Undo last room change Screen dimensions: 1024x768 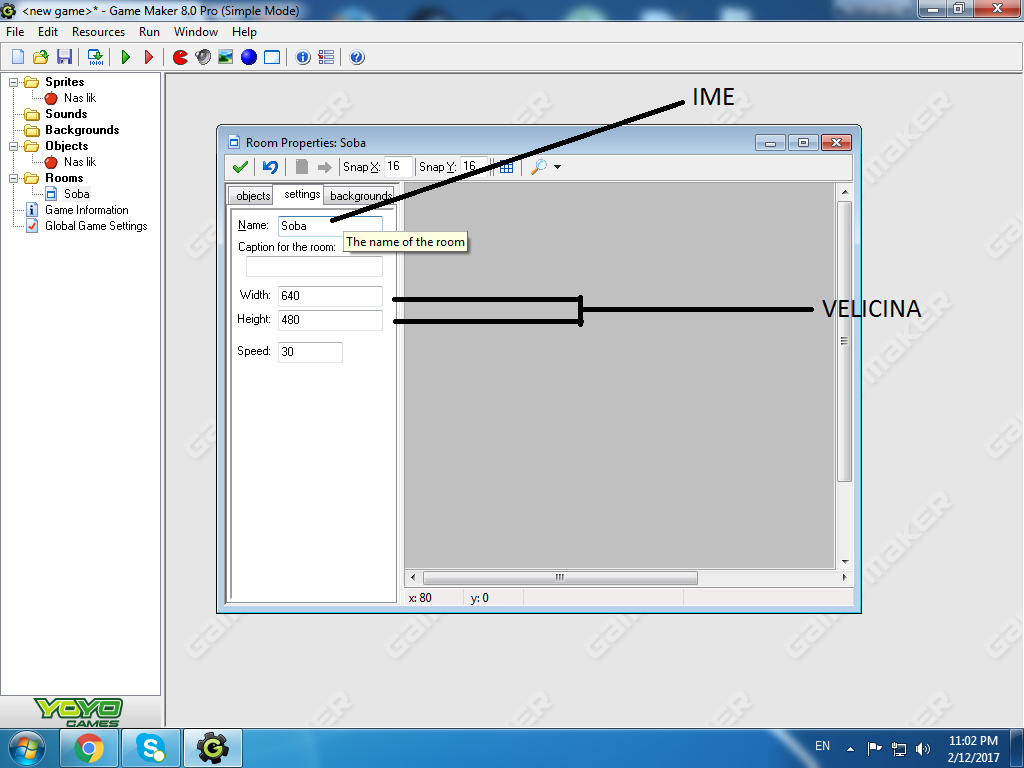pyautogui.click(x=270, y=167)
